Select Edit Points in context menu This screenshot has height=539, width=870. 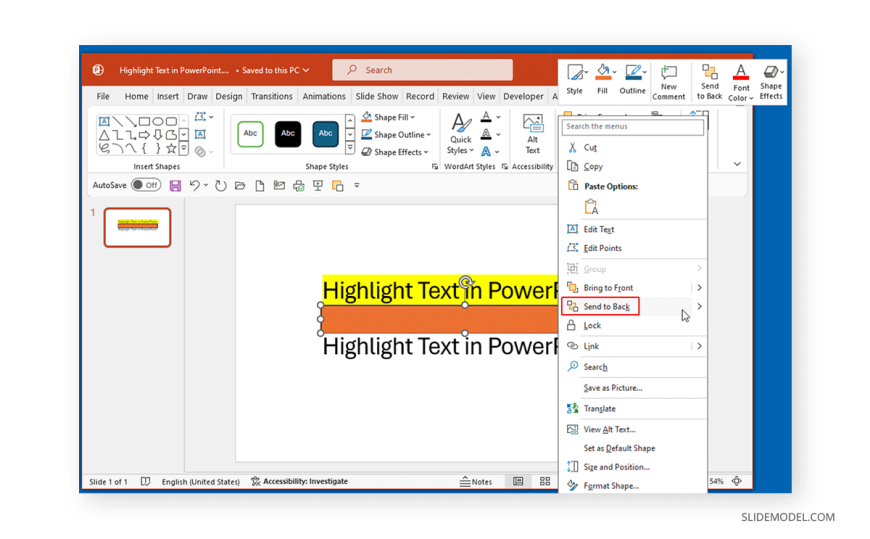(634, 248)
